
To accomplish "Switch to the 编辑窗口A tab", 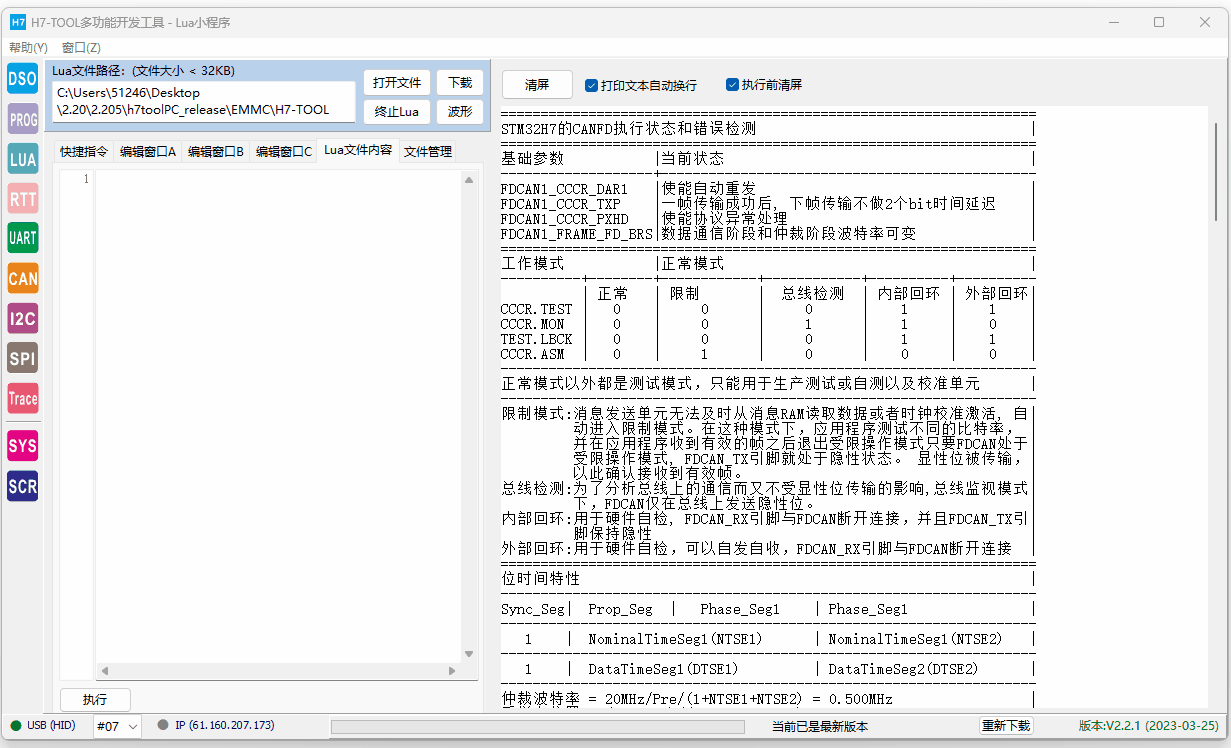I will click(148, 152).
